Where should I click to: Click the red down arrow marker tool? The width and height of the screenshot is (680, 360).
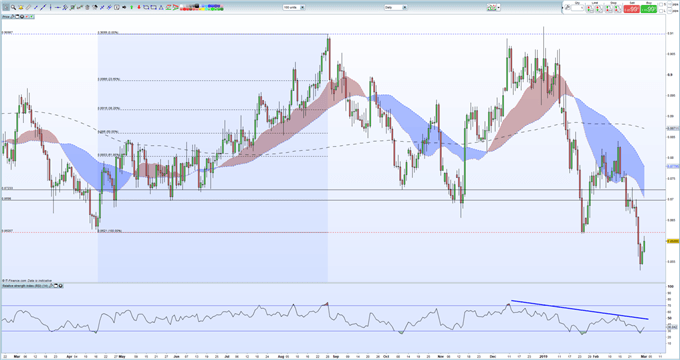click(139, 7)
